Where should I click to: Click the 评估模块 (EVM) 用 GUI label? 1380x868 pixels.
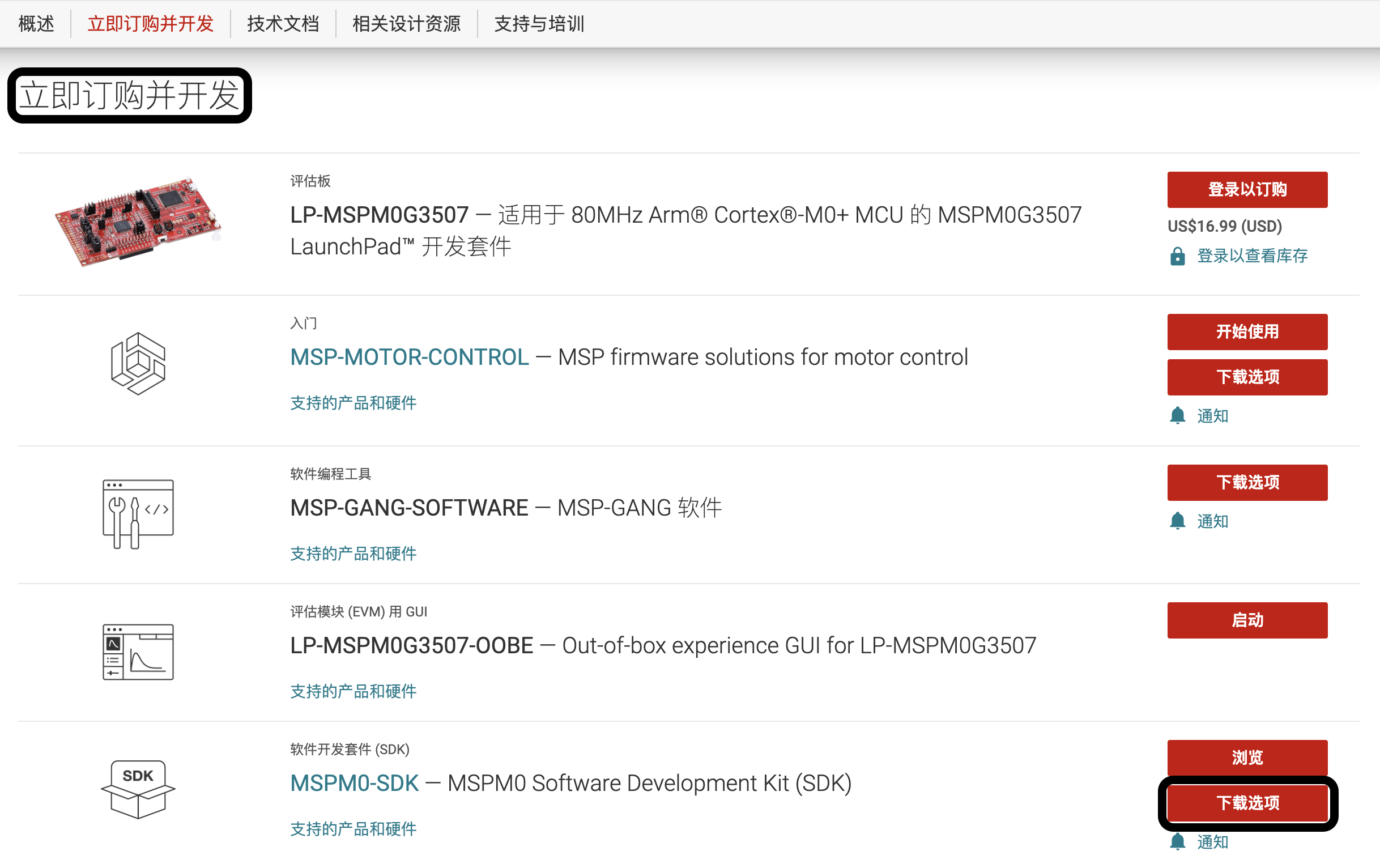tap(359, 612)
